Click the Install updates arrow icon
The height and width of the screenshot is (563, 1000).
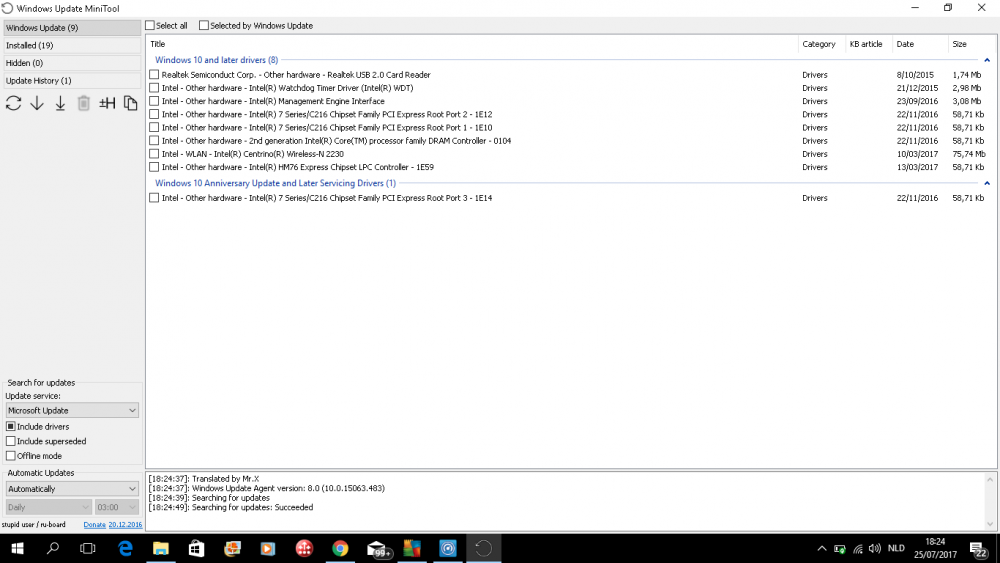60,103
